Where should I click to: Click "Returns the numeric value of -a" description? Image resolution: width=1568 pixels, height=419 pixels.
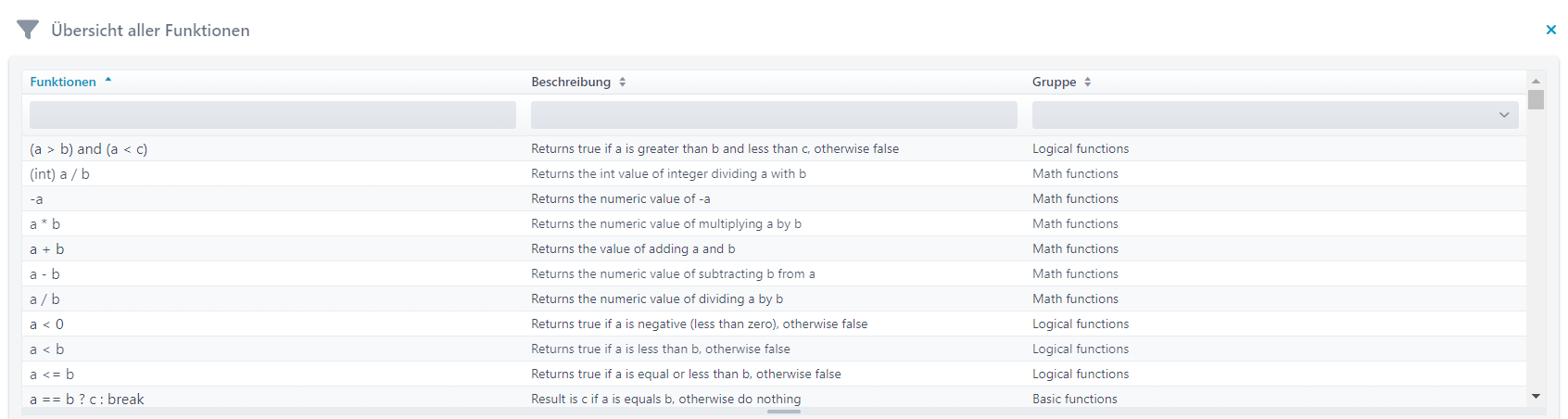(x=621, y=199)
